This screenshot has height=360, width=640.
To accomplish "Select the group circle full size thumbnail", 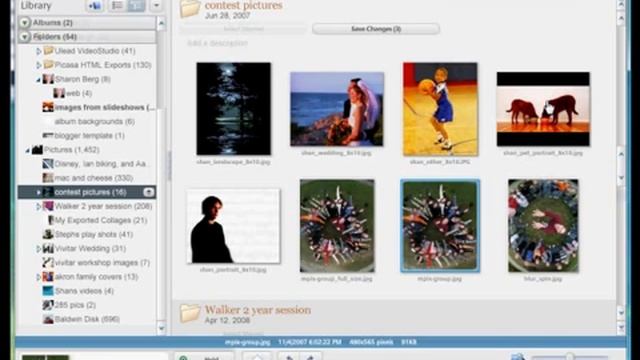I will (x=337, y=226).
